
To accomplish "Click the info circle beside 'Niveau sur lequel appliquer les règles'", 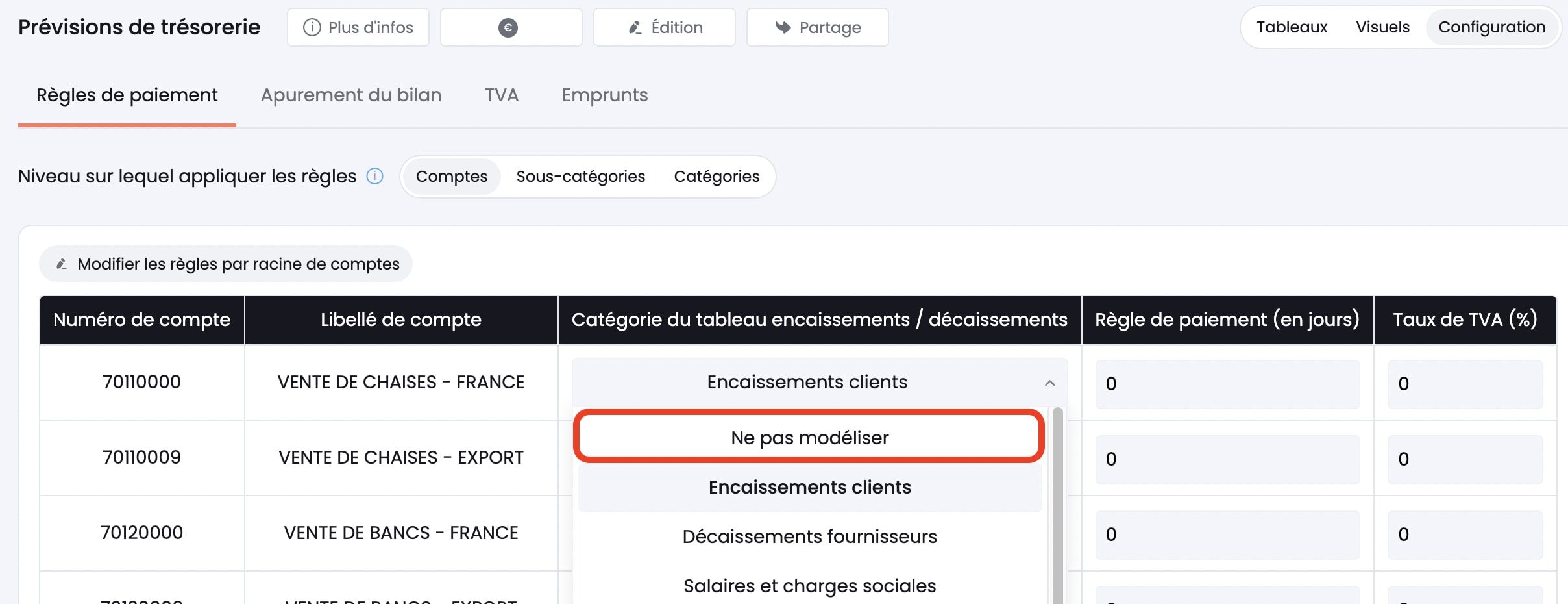I will (x=374, y=176).
